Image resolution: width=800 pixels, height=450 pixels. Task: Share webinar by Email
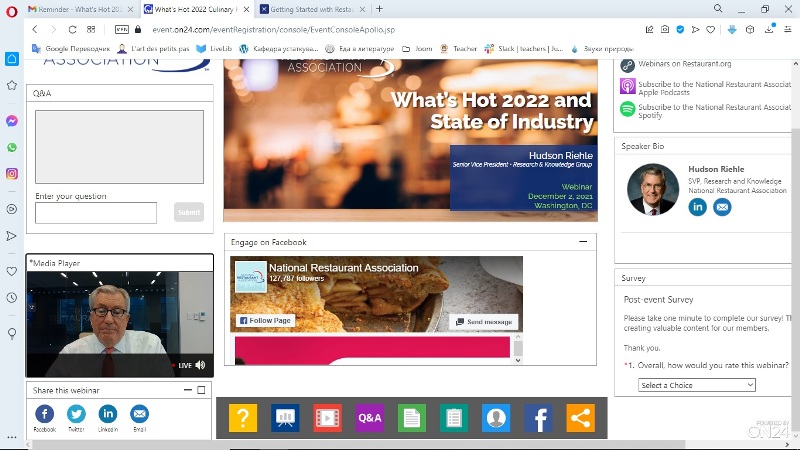139,414
